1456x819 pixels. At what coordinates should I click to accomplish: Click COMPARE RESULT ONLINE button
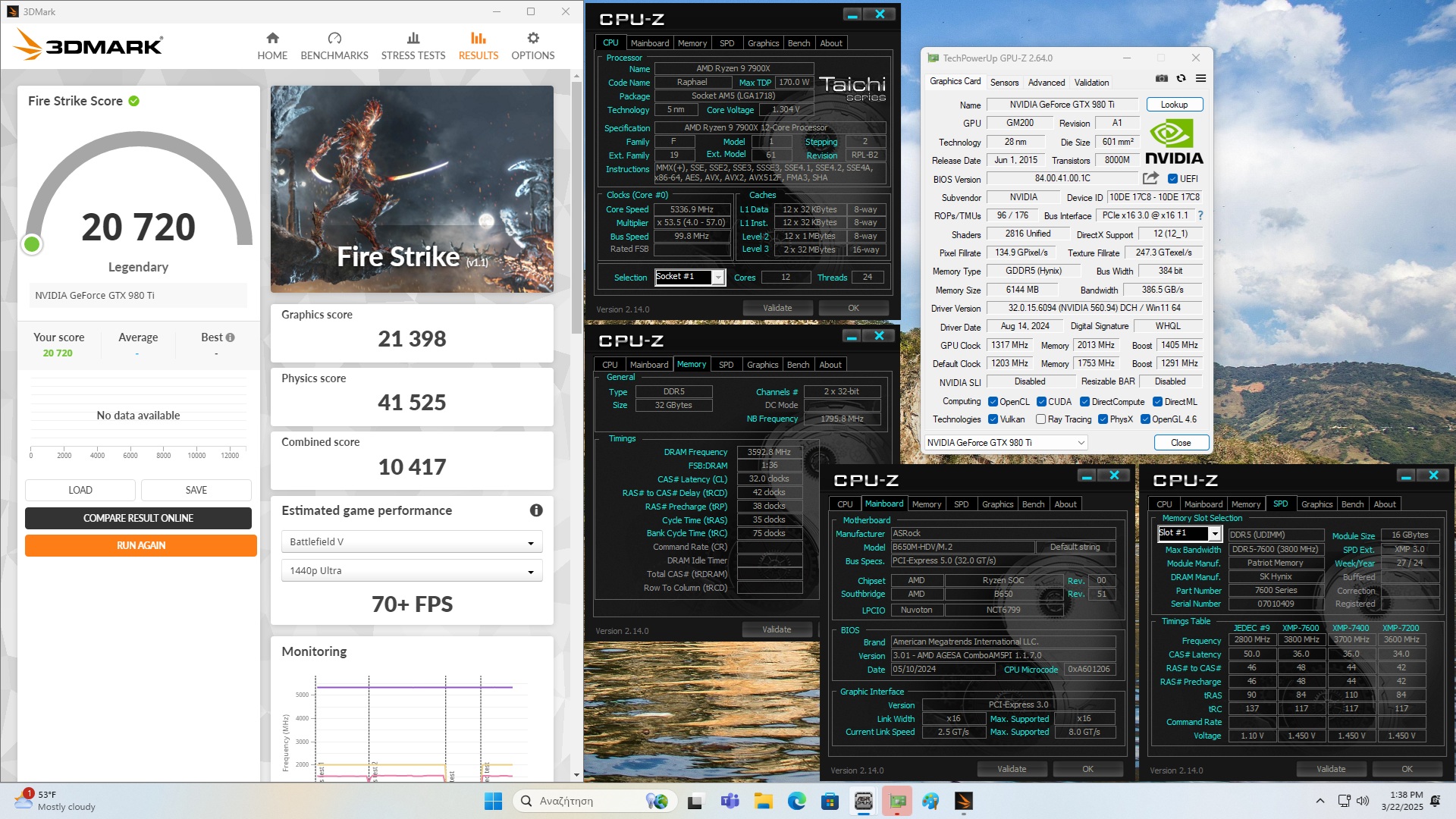click(x=138, y=518)
